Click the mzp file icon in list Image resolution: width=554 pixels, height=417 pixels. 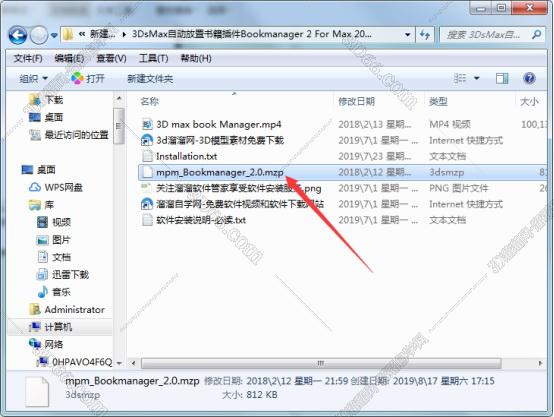coord(147,172)
